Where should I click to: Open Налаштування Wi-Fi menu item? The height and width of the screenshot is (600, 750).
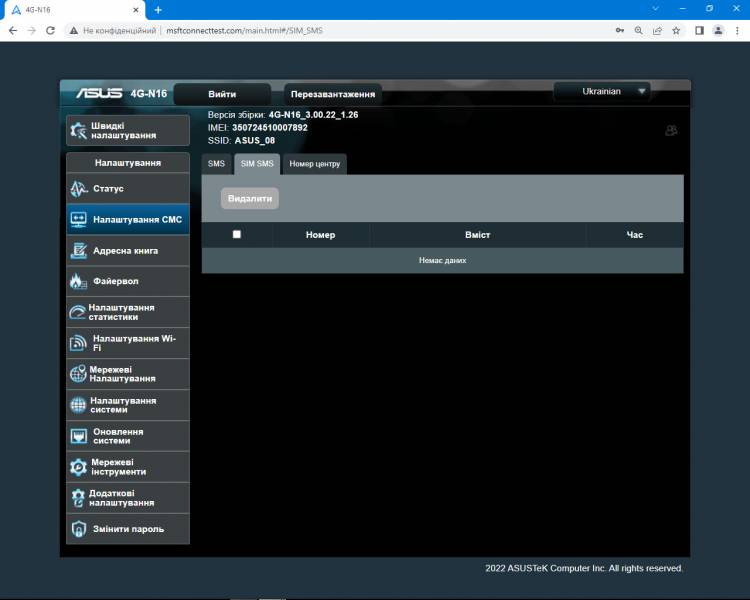pos(128,343)
